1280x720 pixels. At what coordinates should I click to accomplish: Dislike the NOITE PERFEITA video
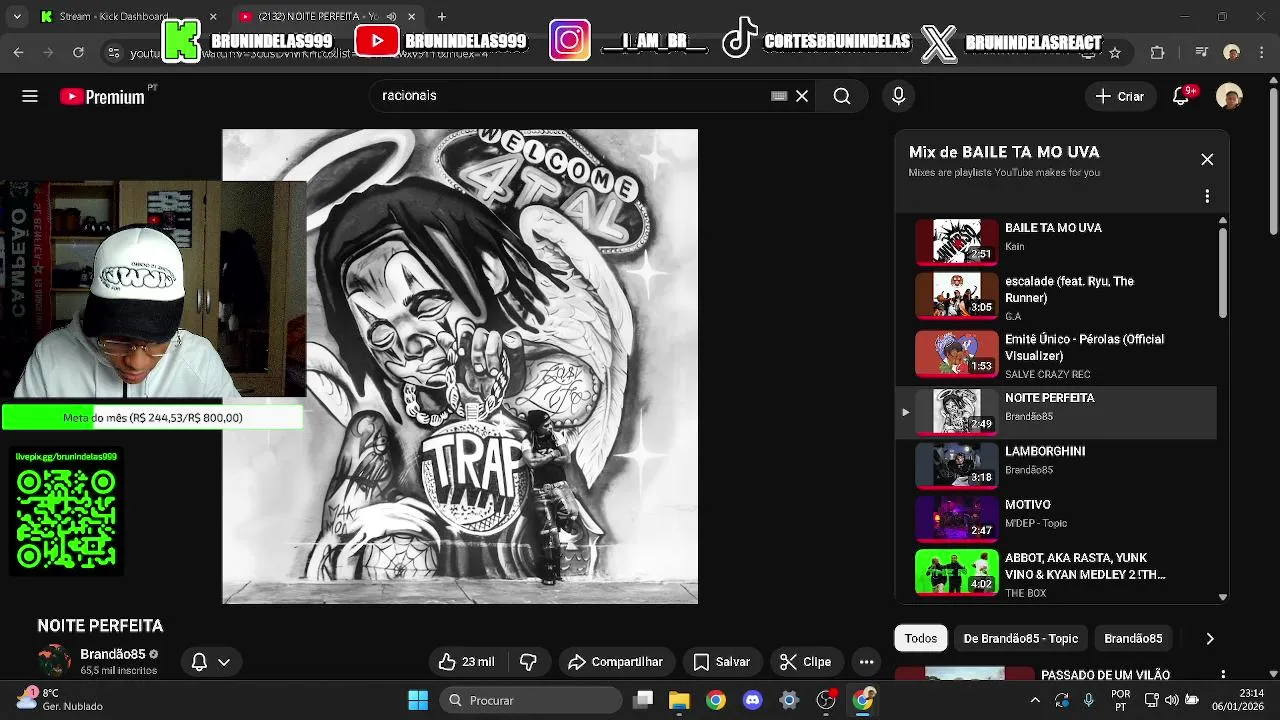[529, 662]
